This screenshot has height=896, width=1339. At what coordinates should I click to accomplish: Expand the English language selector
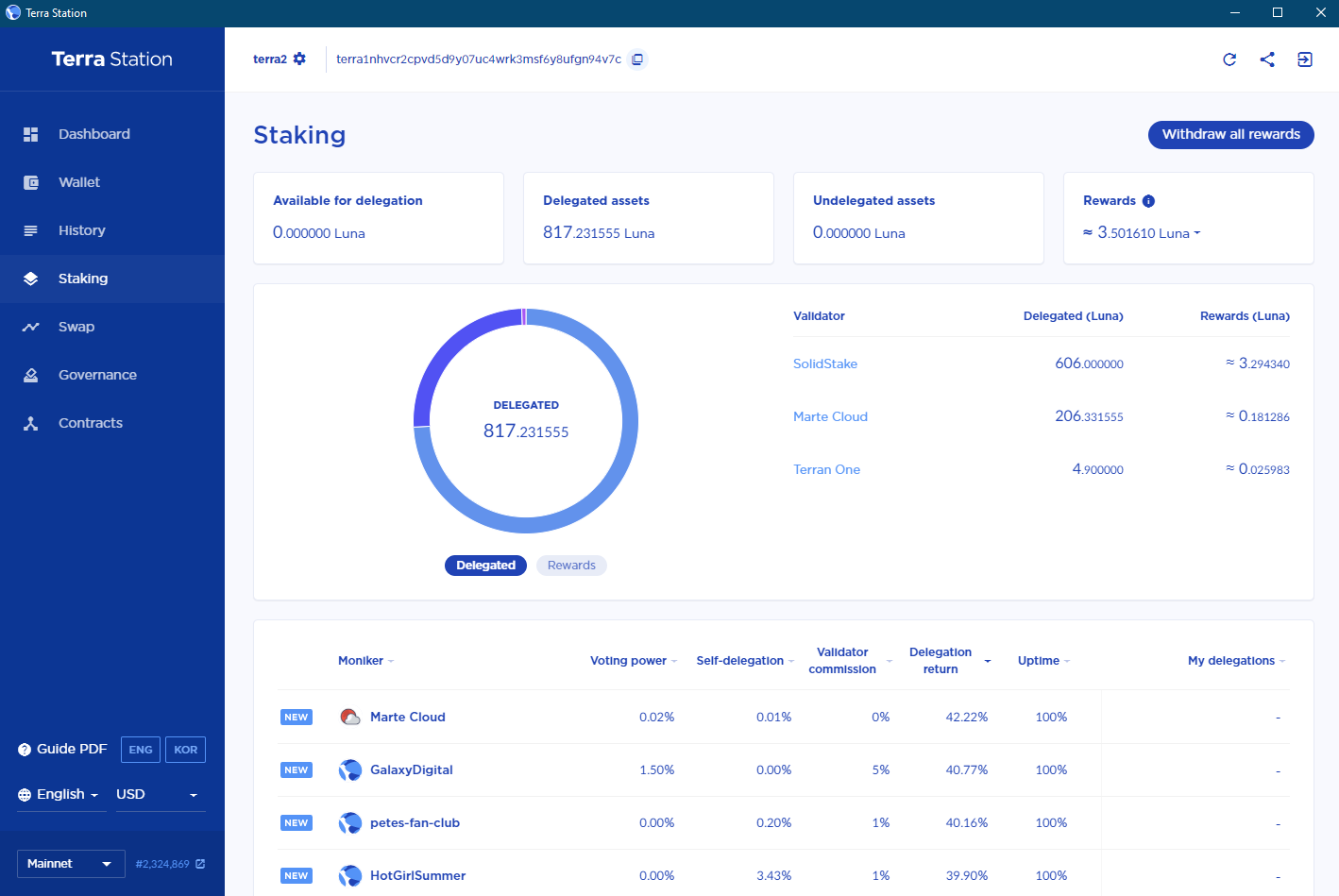[59, 795]
